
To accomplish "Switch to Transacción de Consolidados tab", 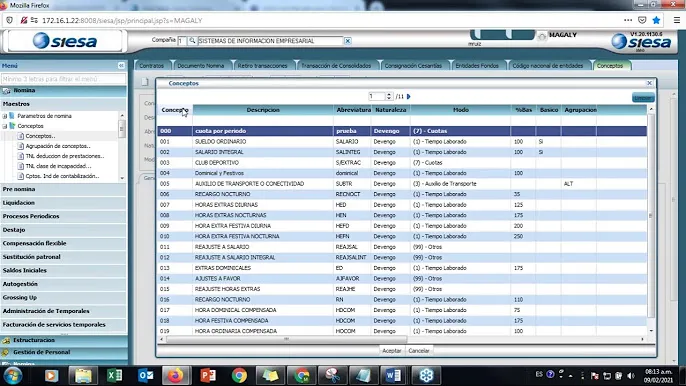I will 336,66.
